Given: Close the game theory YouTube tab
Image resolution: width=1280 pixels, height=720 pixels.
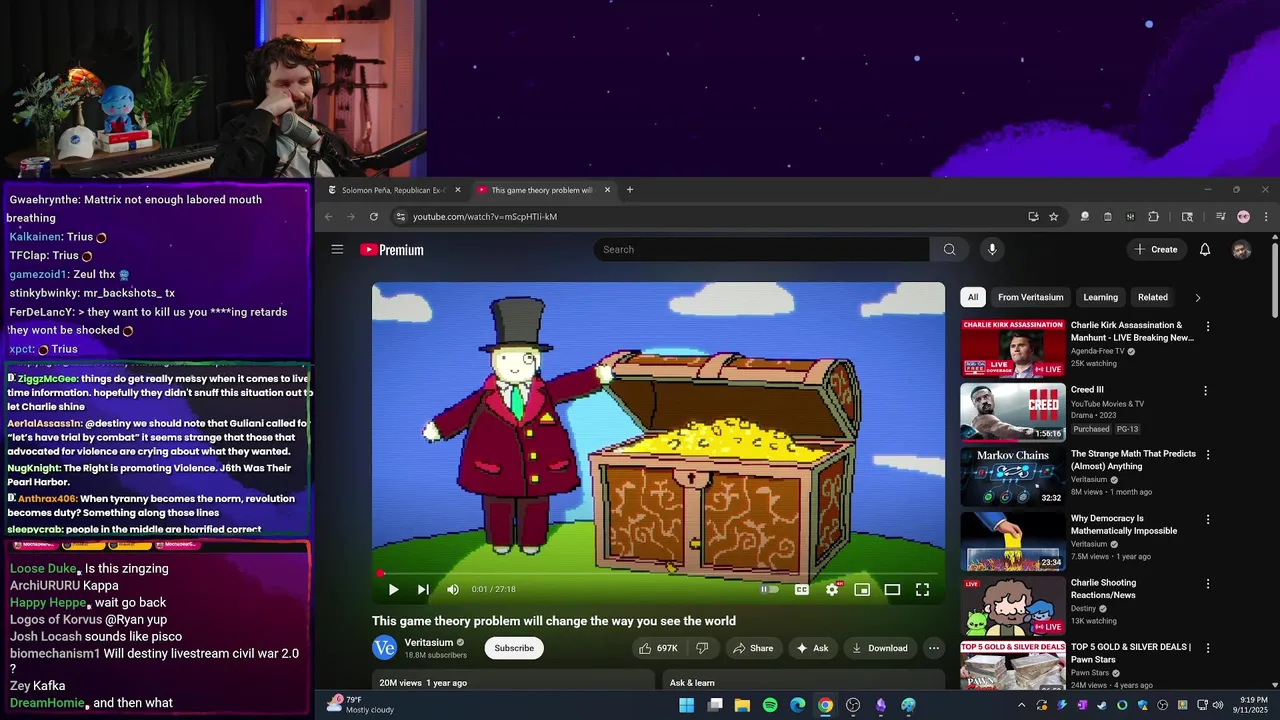Looking at the screenshot, I should 606,190.
